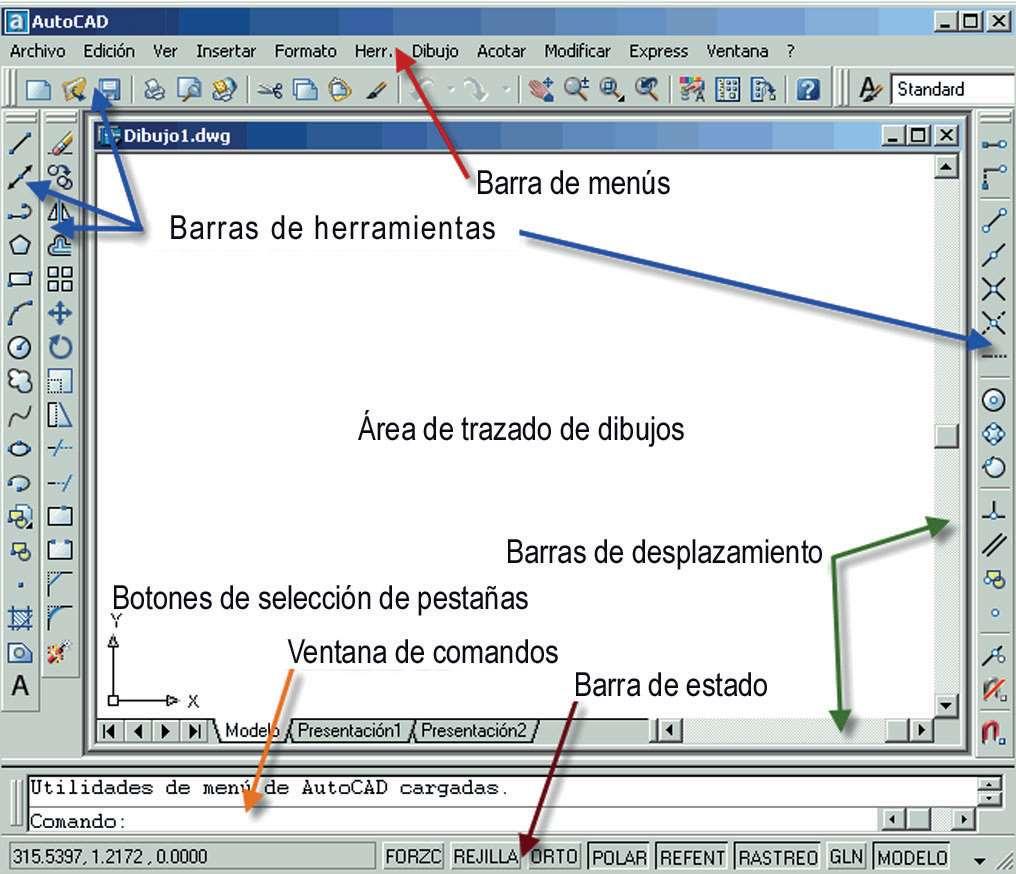Click the vertical scrollbar thumb

[947, 436]
